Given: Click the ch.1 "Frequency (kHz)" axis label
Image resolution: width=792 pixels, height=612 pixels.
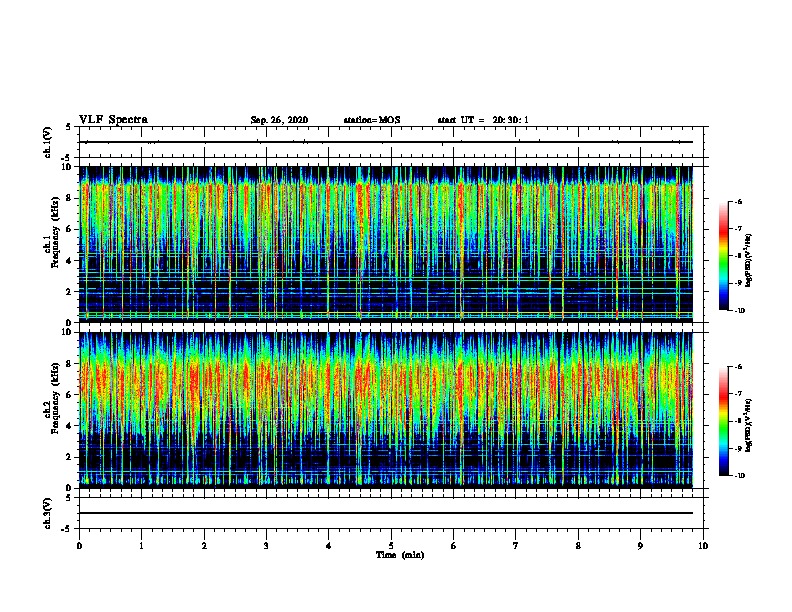Looking at the screenshot, I should 56,233.
